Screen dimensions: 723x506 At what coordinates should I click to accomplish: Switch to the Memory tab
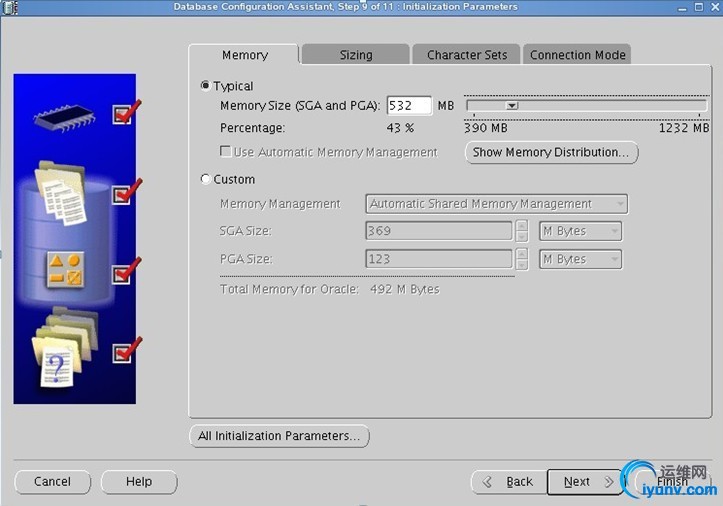(244, 55)
